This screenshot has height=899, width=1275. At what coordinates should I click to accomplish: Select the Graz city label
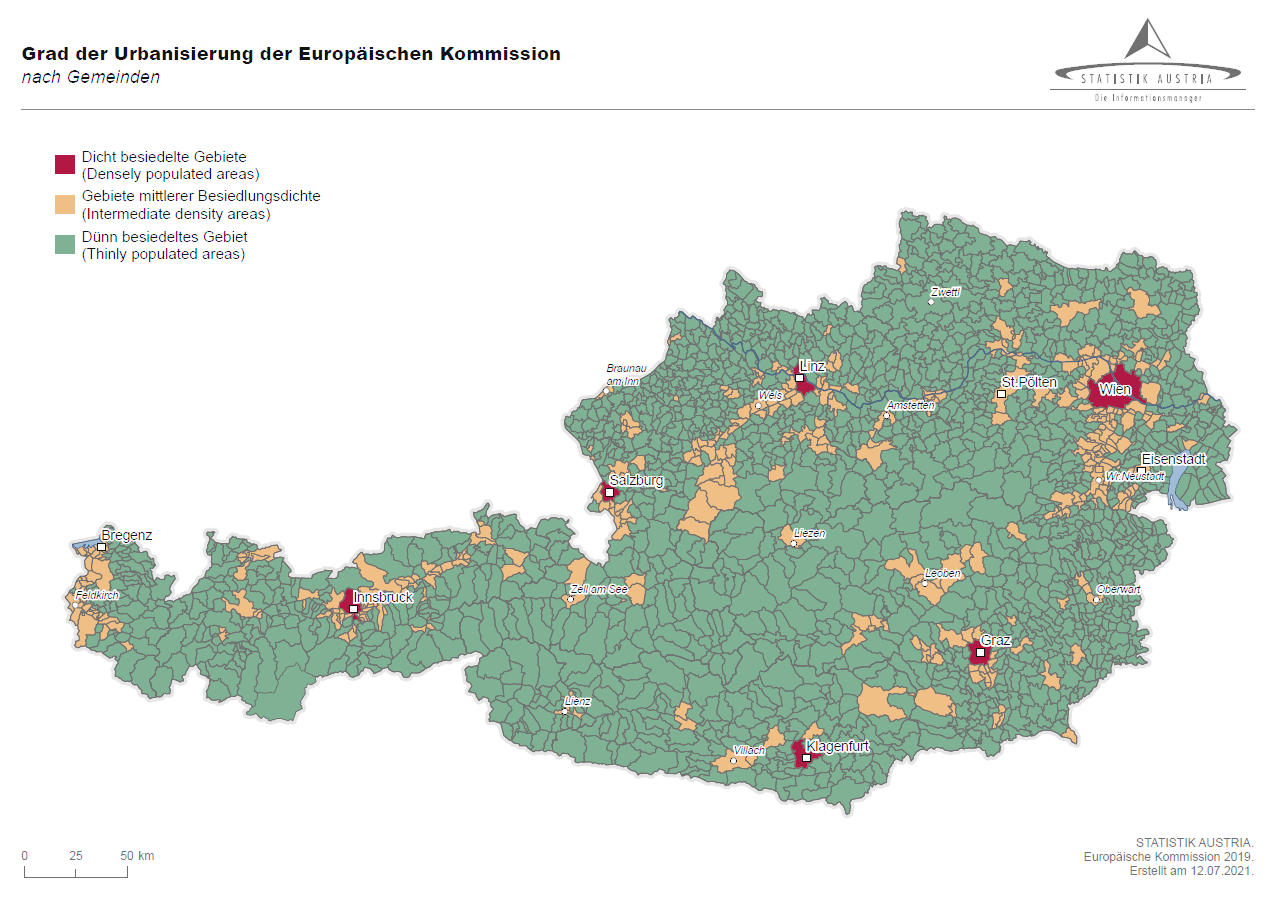click(996, 640)
